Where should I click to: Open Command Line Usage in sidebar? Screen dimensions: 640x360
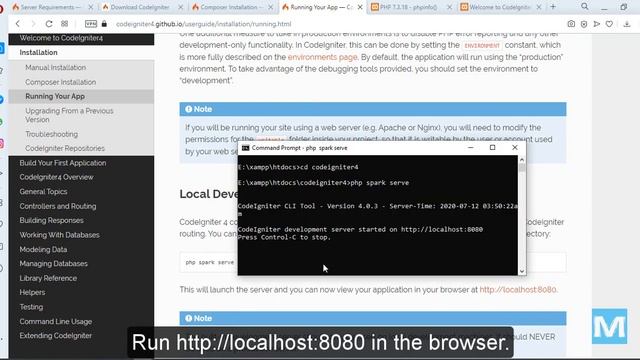56,321
